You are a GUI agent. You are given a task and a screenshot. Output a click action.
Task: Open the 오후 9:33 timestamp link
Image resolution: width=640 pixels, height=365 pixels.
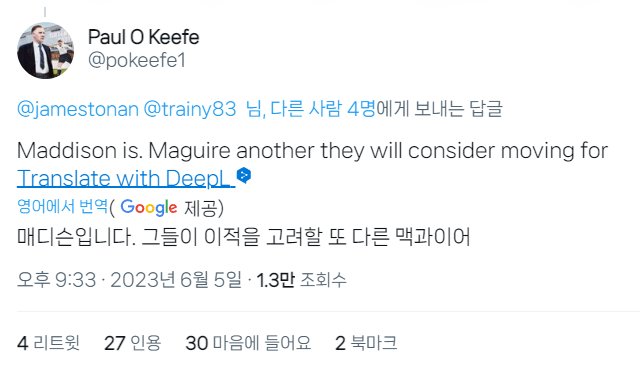point(56,280)
